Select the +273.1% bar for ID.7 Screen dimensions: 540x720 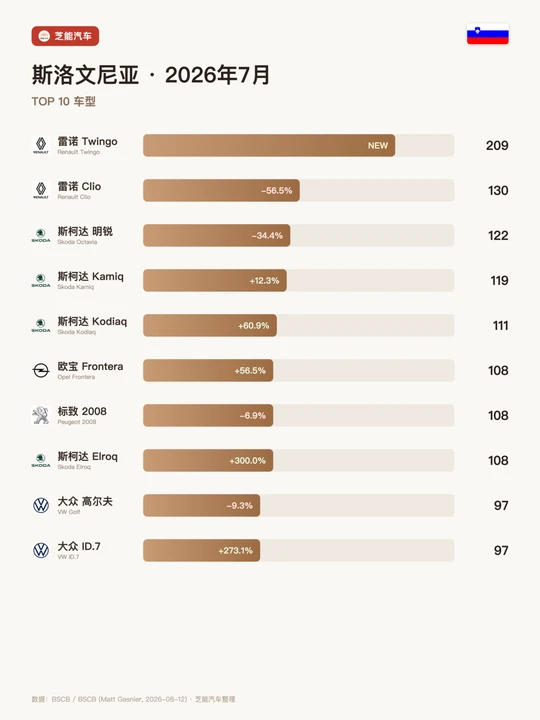(x=202, y=551)
